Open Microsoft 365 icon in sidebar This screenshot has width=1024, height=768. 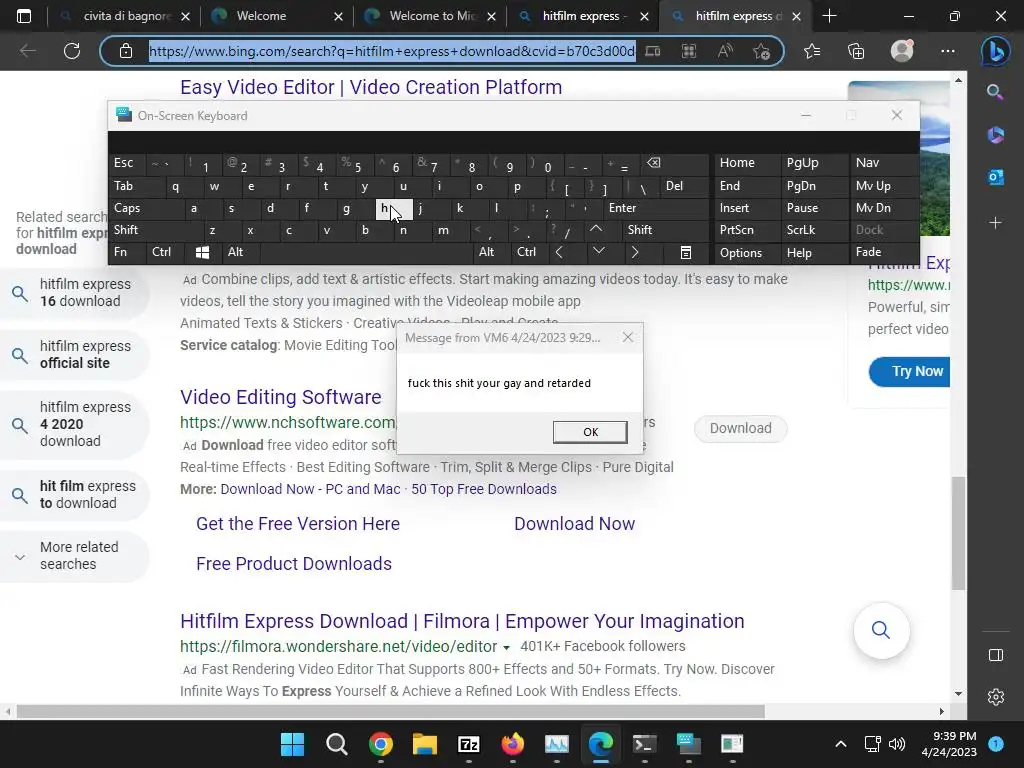995,135
